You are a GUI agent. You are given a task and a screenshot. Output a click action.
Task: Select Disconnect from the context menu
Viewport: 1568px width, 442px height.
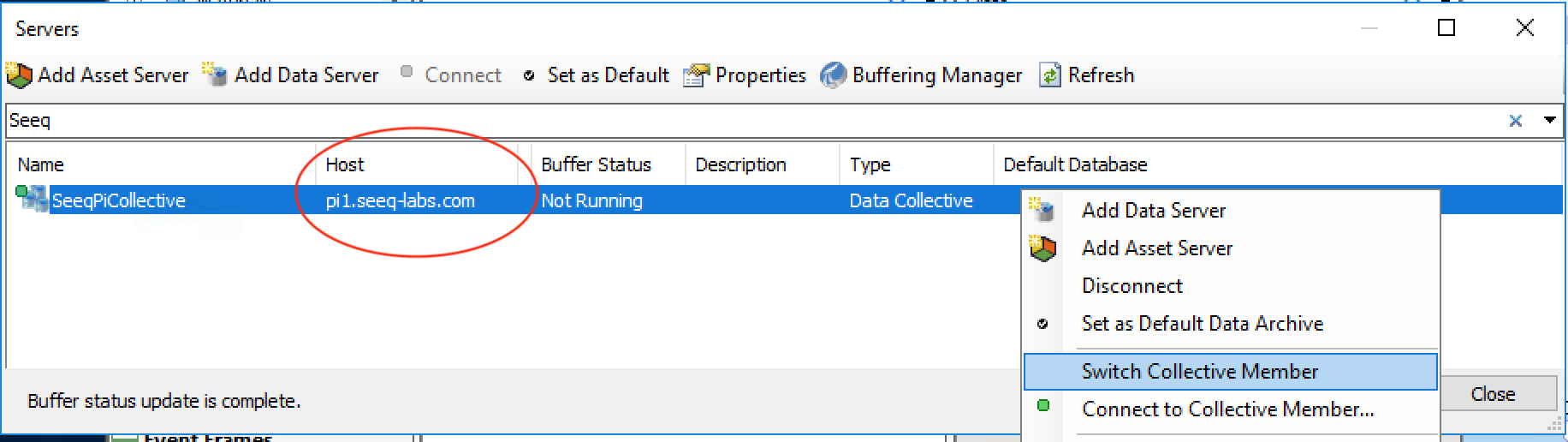tap(1131, 285)
